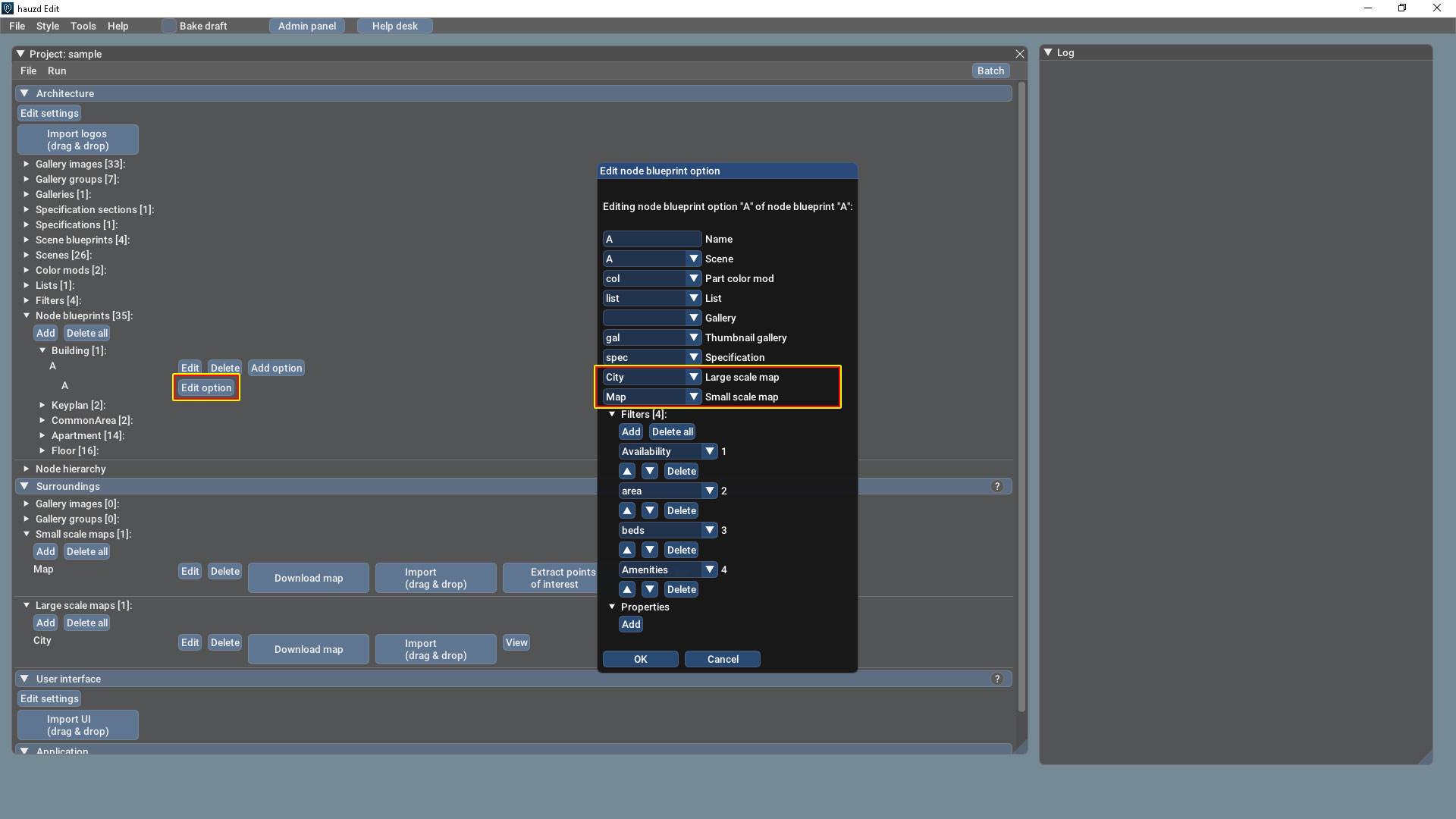Open the Tools menu
This screenshot has height=819, width=1456.
pos(83,26)
